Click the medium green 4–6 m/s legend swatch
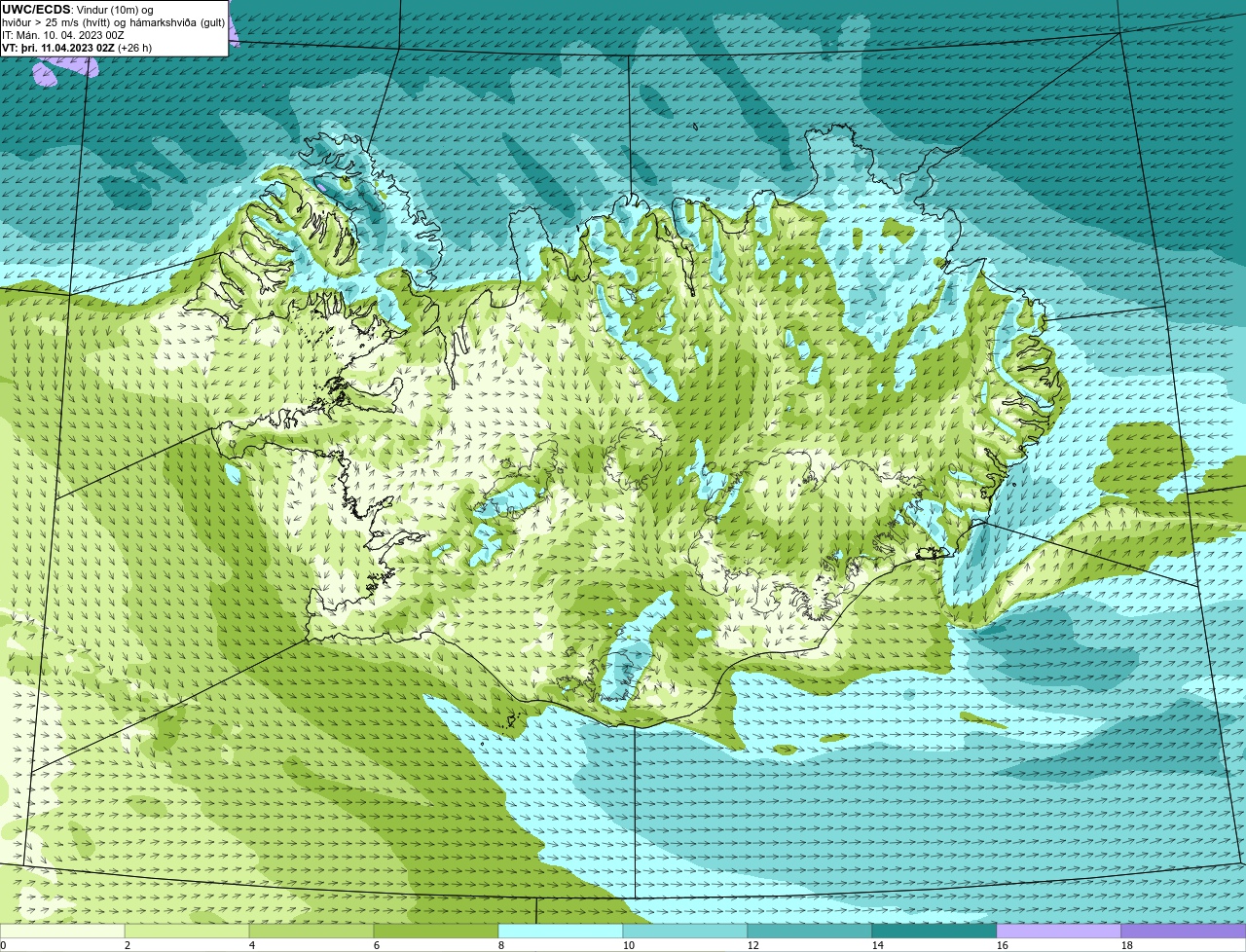1246x952 pixels. 311,931
